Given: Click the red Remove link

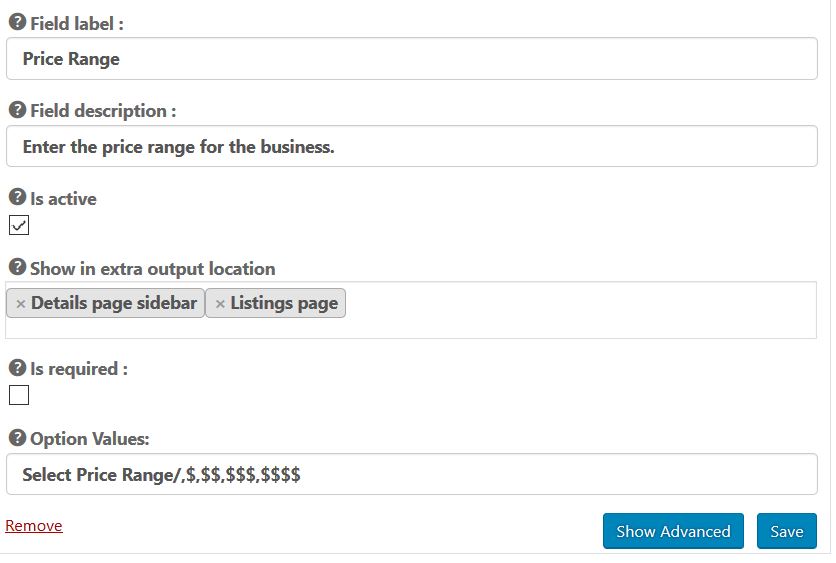Looking at the screenshot, I should (34, 526).
